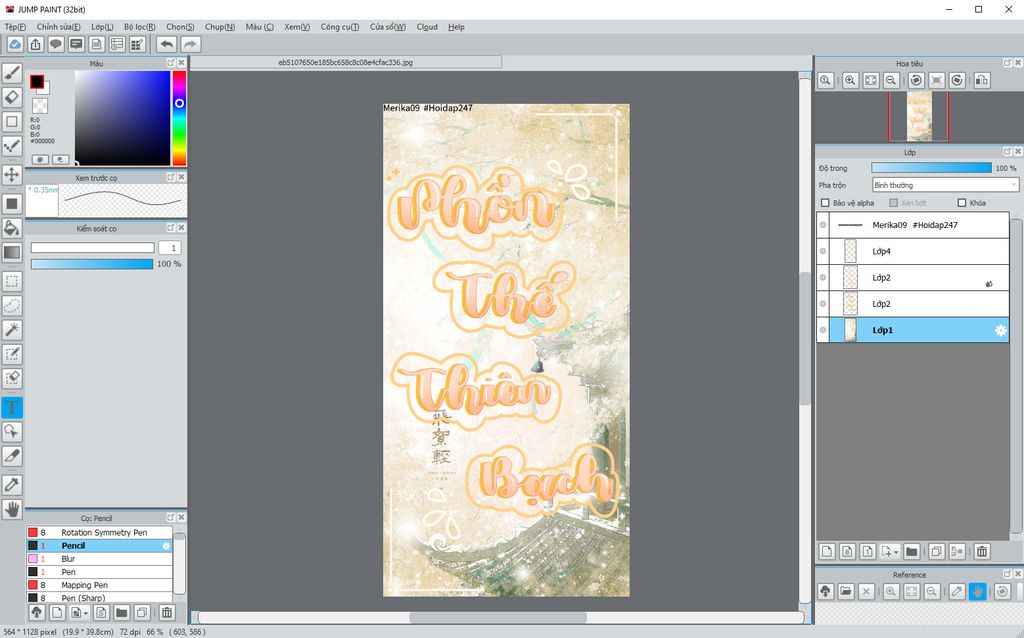Activate the Text tool
This screenshot has height=638, width=1024.
(12, 407)
